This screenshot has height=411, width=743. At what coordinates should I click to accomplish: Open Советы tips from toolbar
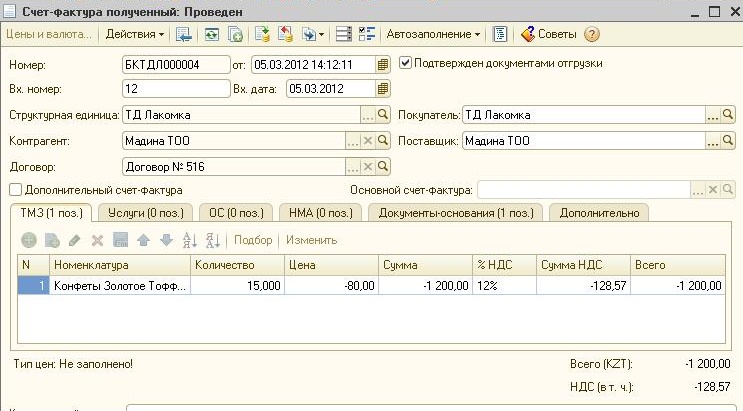[548, 34]
